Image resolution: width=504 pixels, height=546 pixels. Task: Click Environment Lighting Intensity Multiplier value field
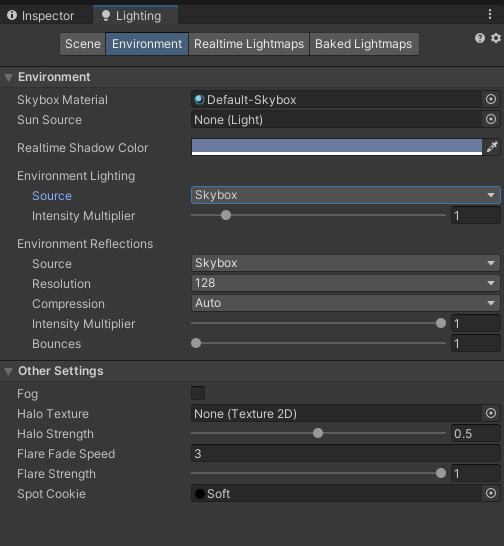(x=476, y=216)
